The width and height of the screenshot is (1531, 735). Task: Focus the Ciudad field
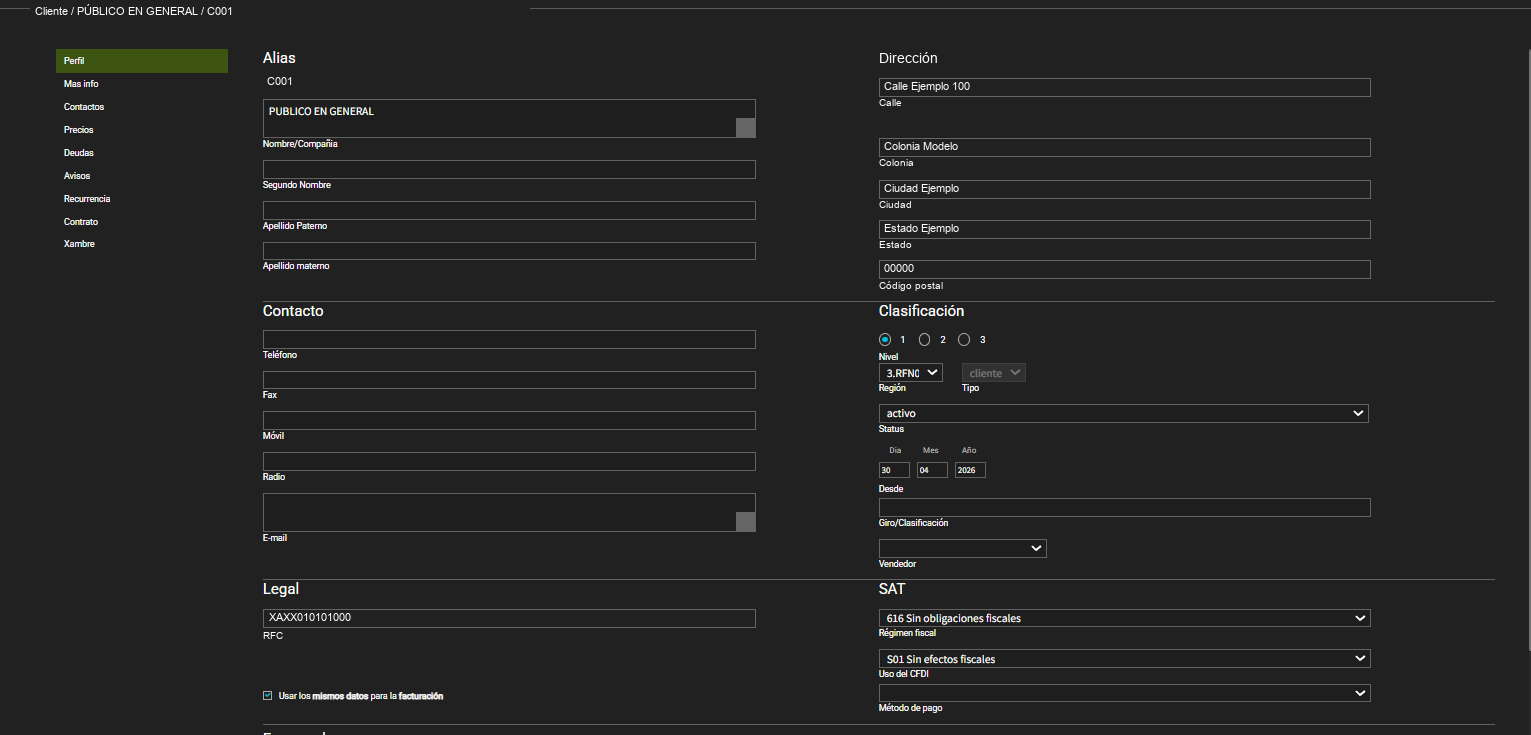[x=1125, y=189]
